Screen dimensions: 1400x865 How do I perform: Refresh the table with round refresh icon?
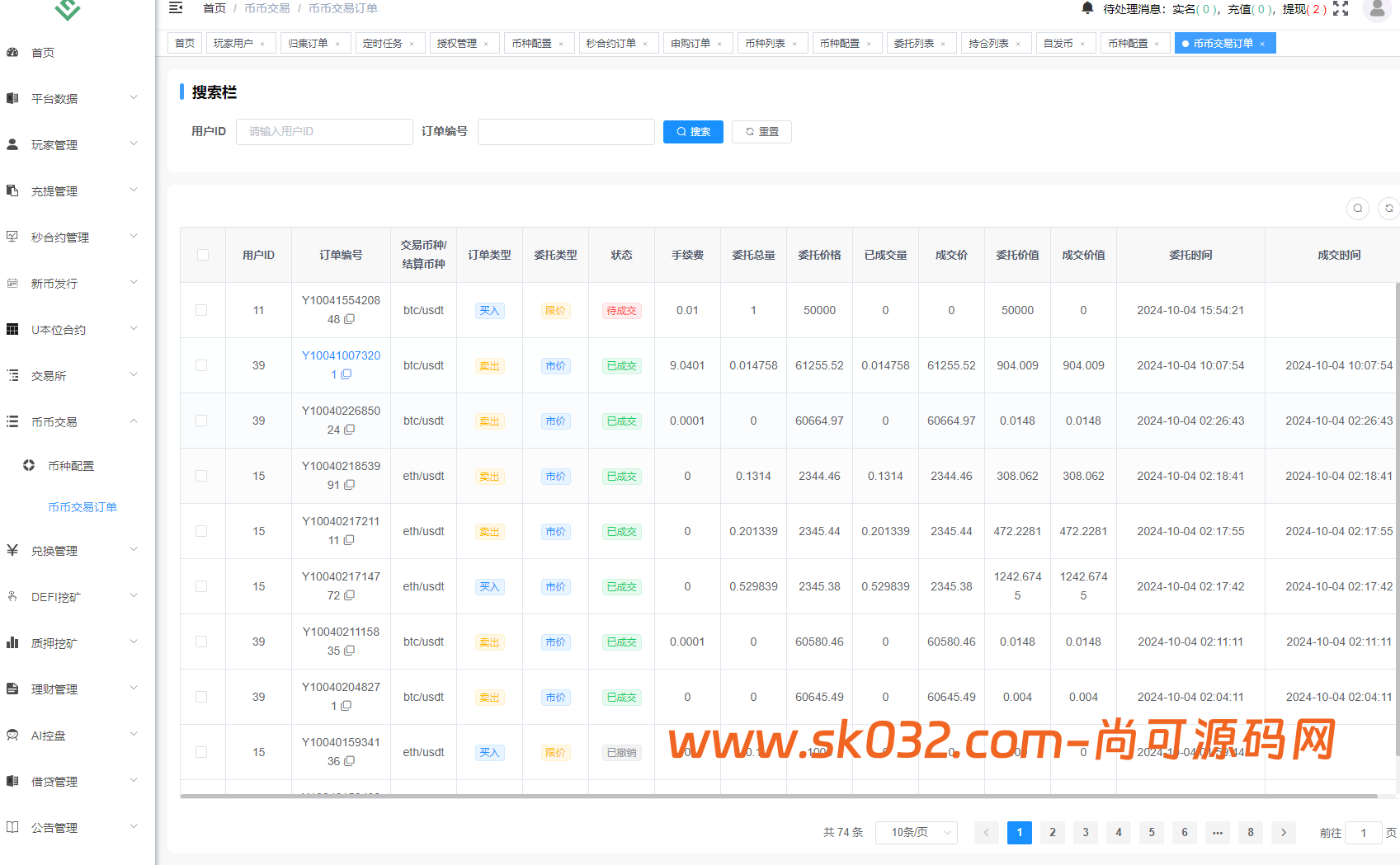[1389, 209]
